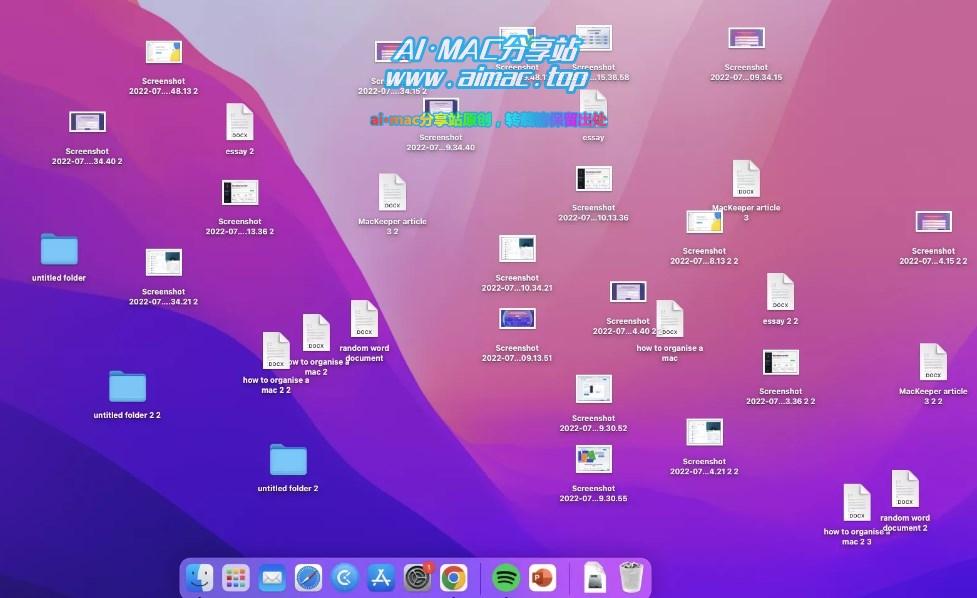Image resolution: width=977 pixels, height=598 pixels.
Task: Select the "Screenshot 2022-07...10.13.36" thumbnail
Action: point(594,179)
